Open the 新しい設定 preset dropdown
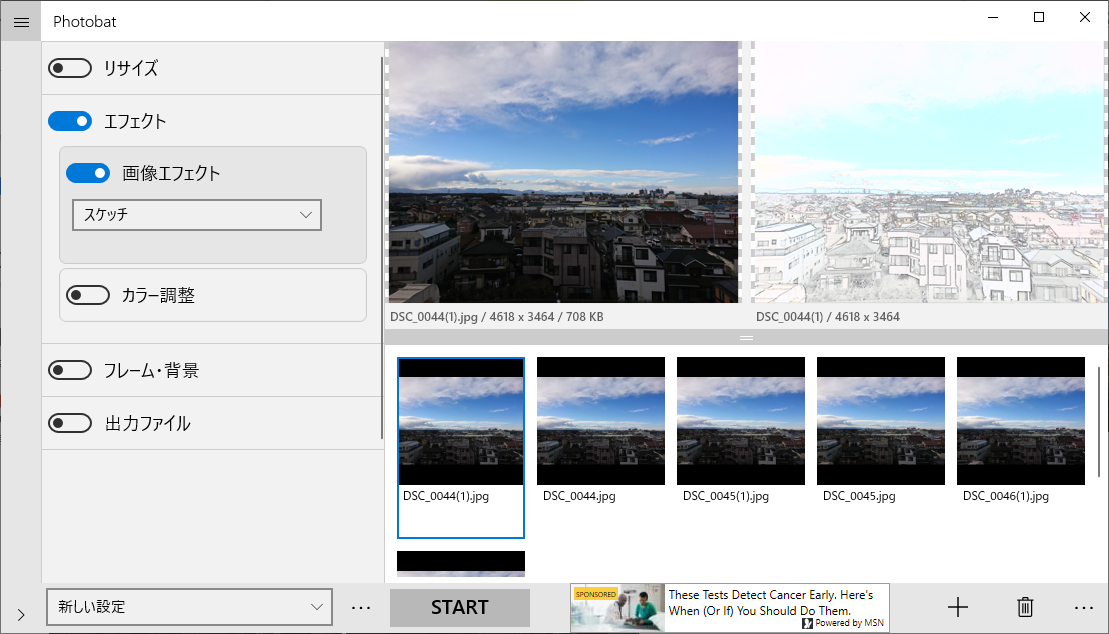Image resolution: width=1109 pixels, height=634 pixels. [x=190, y=607]
